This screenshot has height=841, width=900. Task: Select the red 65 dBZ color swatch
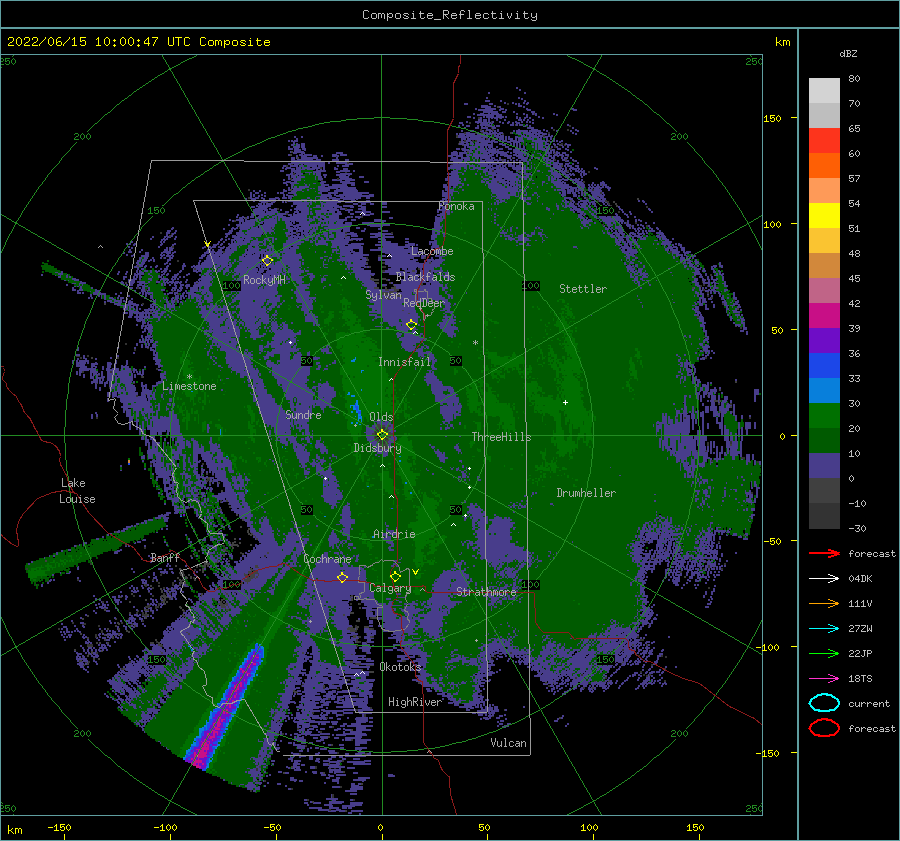[x=824, y=140]
